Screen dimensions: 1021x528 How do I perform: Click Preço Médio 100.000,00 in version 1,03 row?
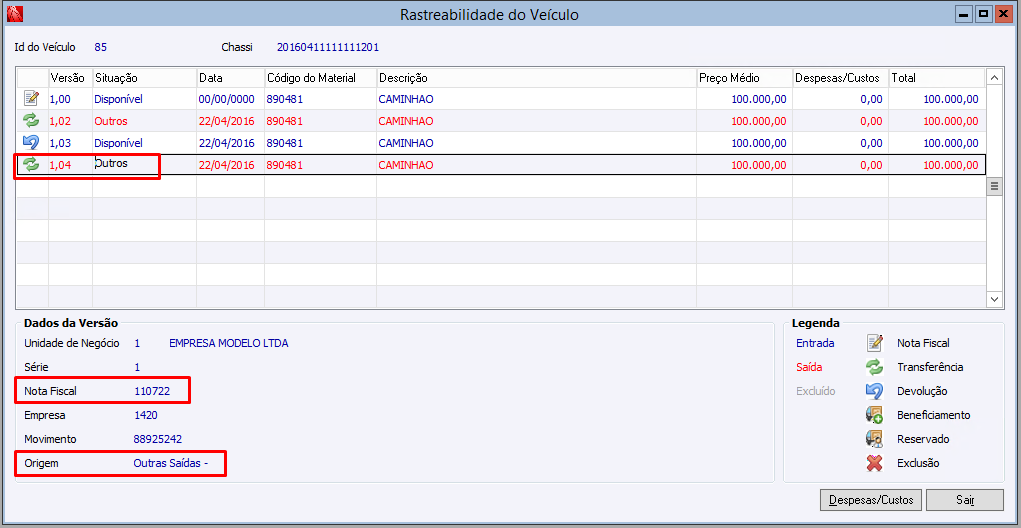pyautogui.click(x=759, y=143)
